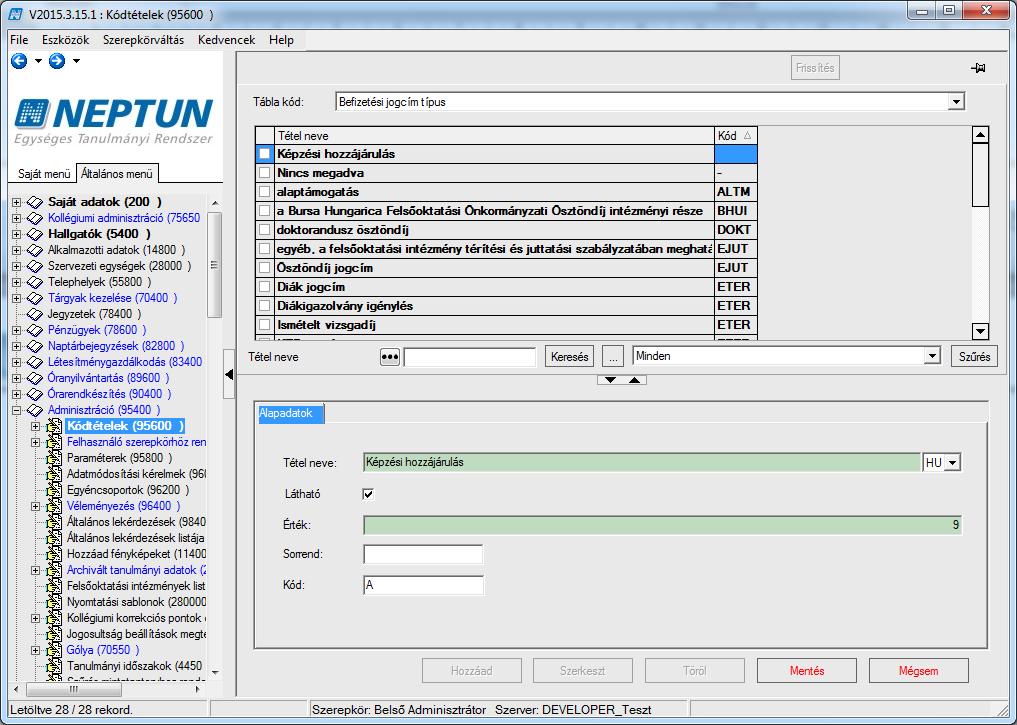Expand the Kódtételek tree node
Screen dimensions: 1017x725
[x=36, y=426]
